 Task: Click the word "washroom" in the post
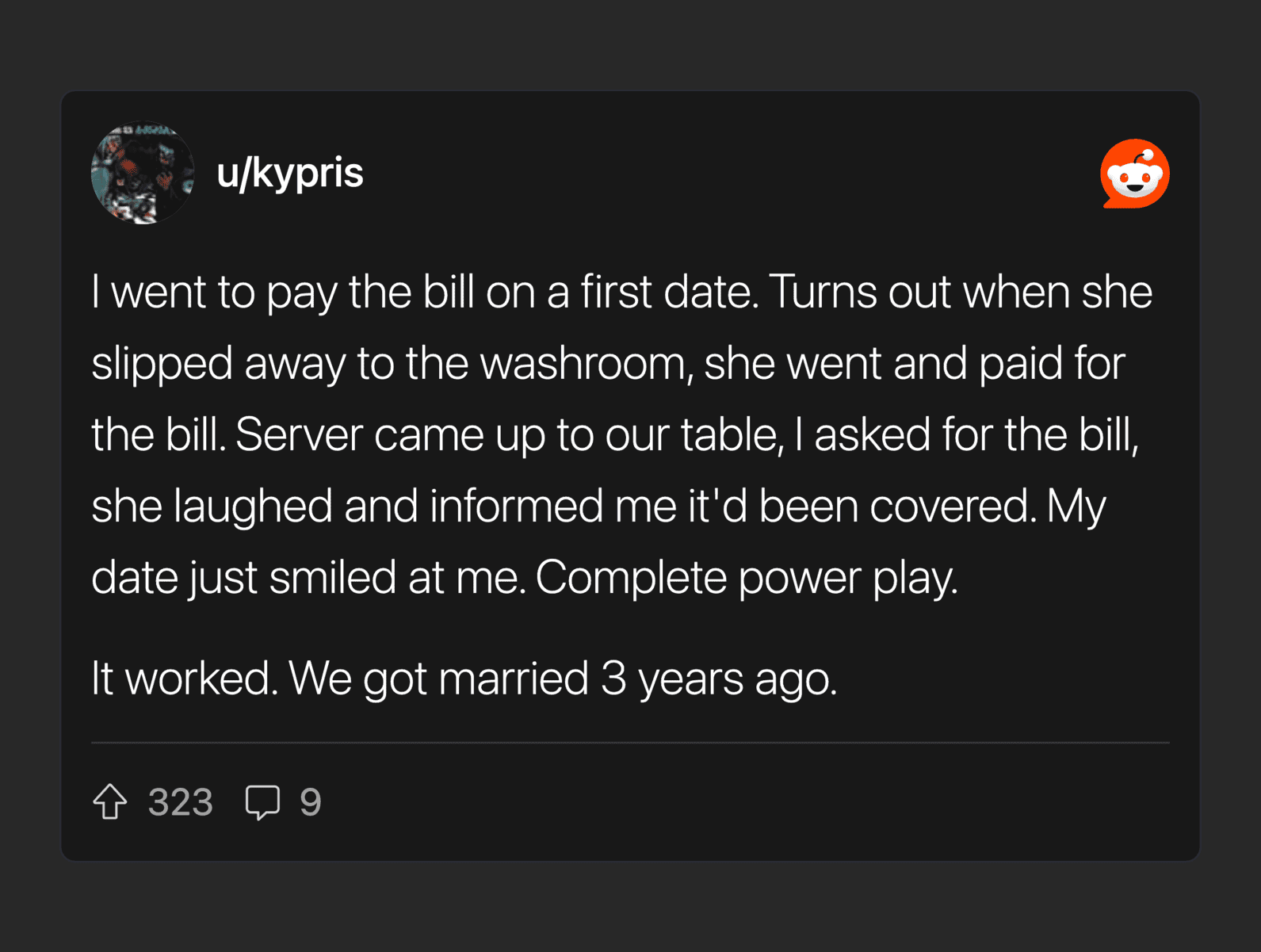583,364
